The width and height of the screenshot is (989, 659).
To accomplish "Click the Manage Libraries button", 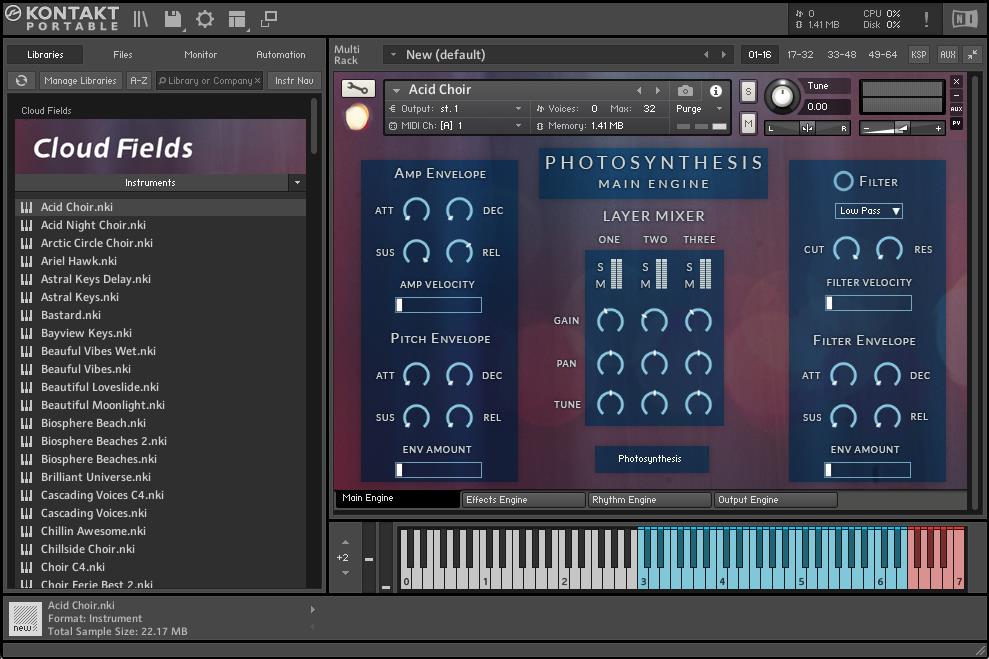I will click(81, 81).
